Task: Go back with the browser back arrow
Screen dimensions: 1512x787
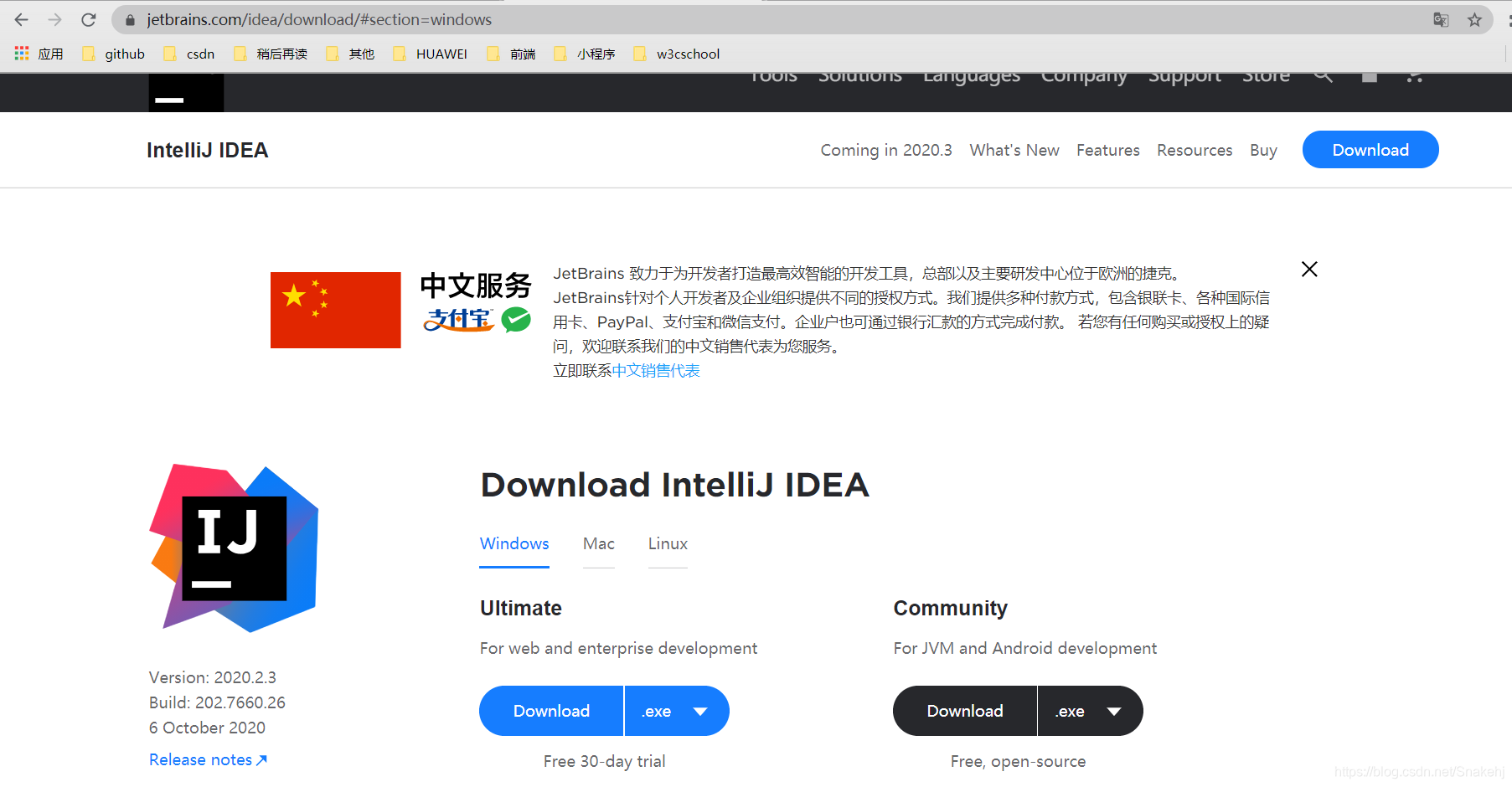Action: (x=22, y=19)
